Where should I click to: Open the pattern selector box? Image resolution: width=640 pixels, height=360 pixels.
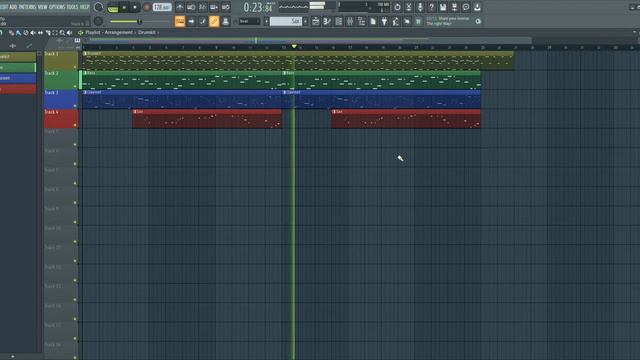click(286, 22)
